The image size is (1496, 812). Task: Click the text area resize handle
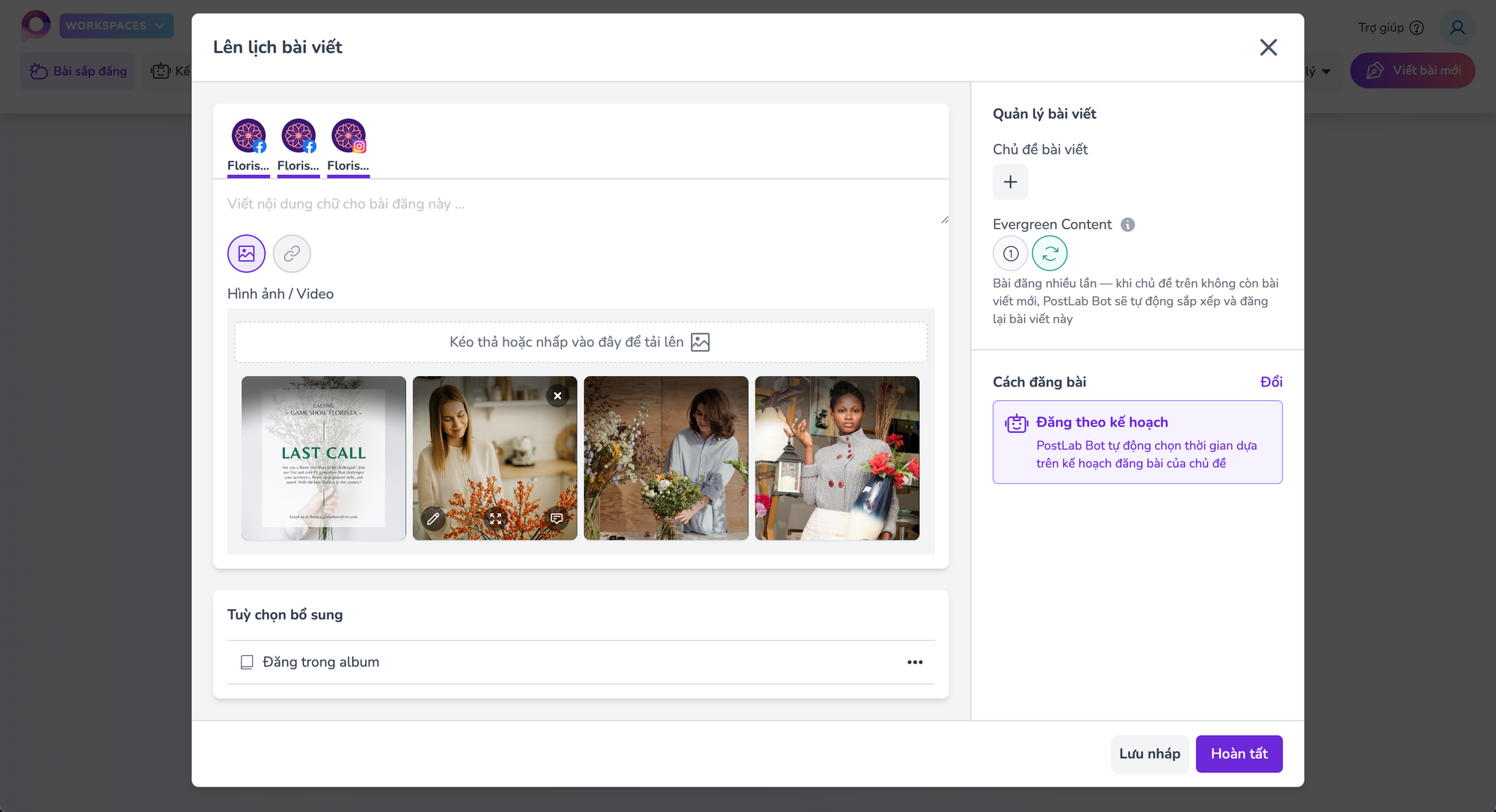[x=945, y=219]
